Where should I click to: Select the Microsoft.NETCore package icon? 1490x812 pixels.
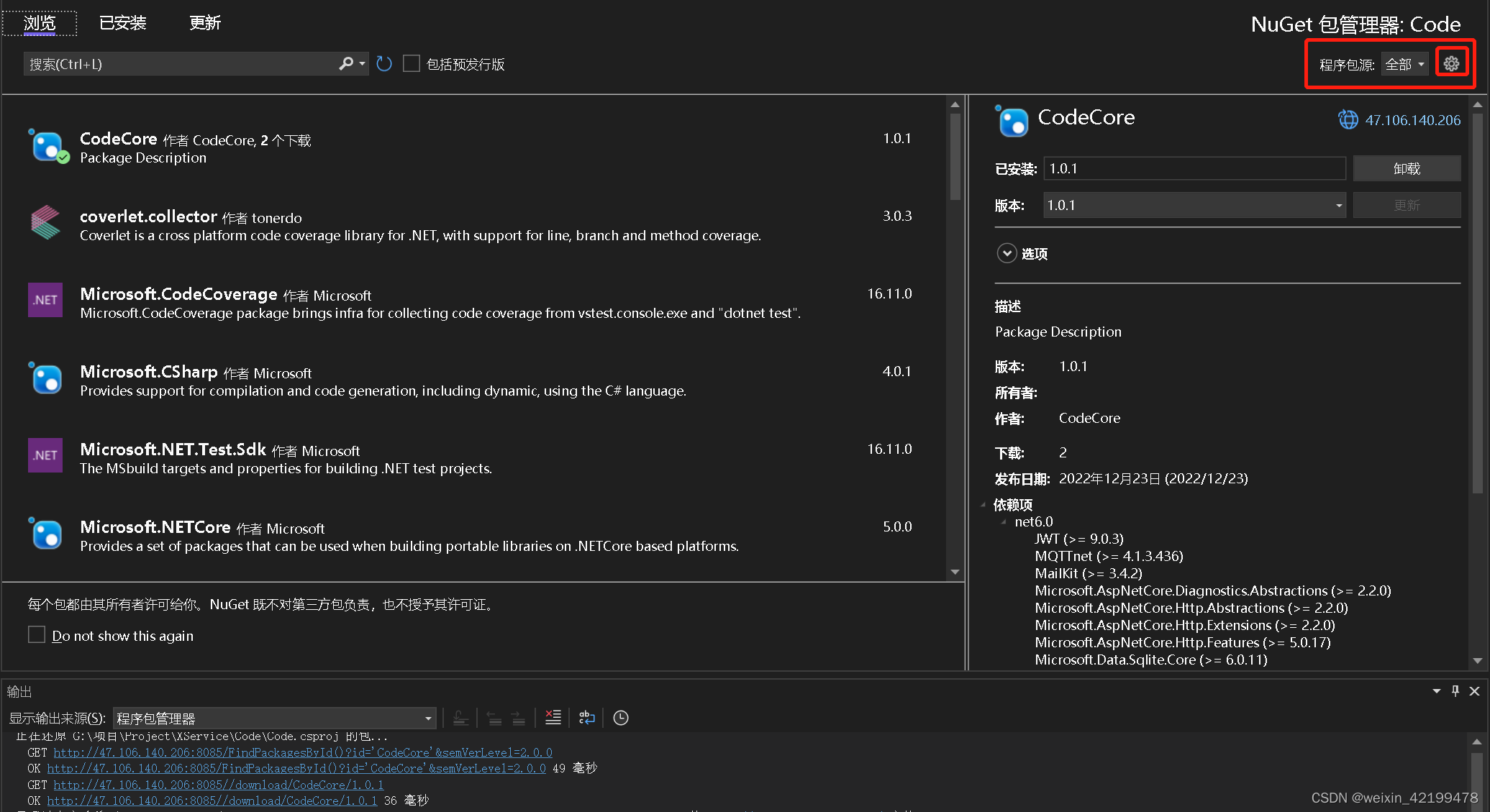pos(46,534)
